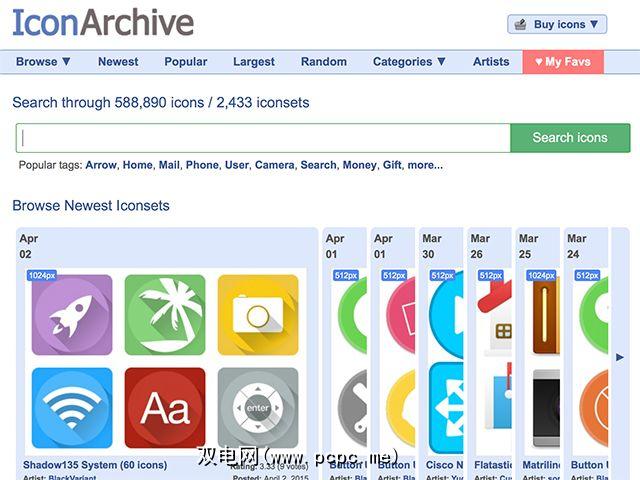Open the Cisco iconset title link
Screen dimensions: 640x480
coord(444,465)
